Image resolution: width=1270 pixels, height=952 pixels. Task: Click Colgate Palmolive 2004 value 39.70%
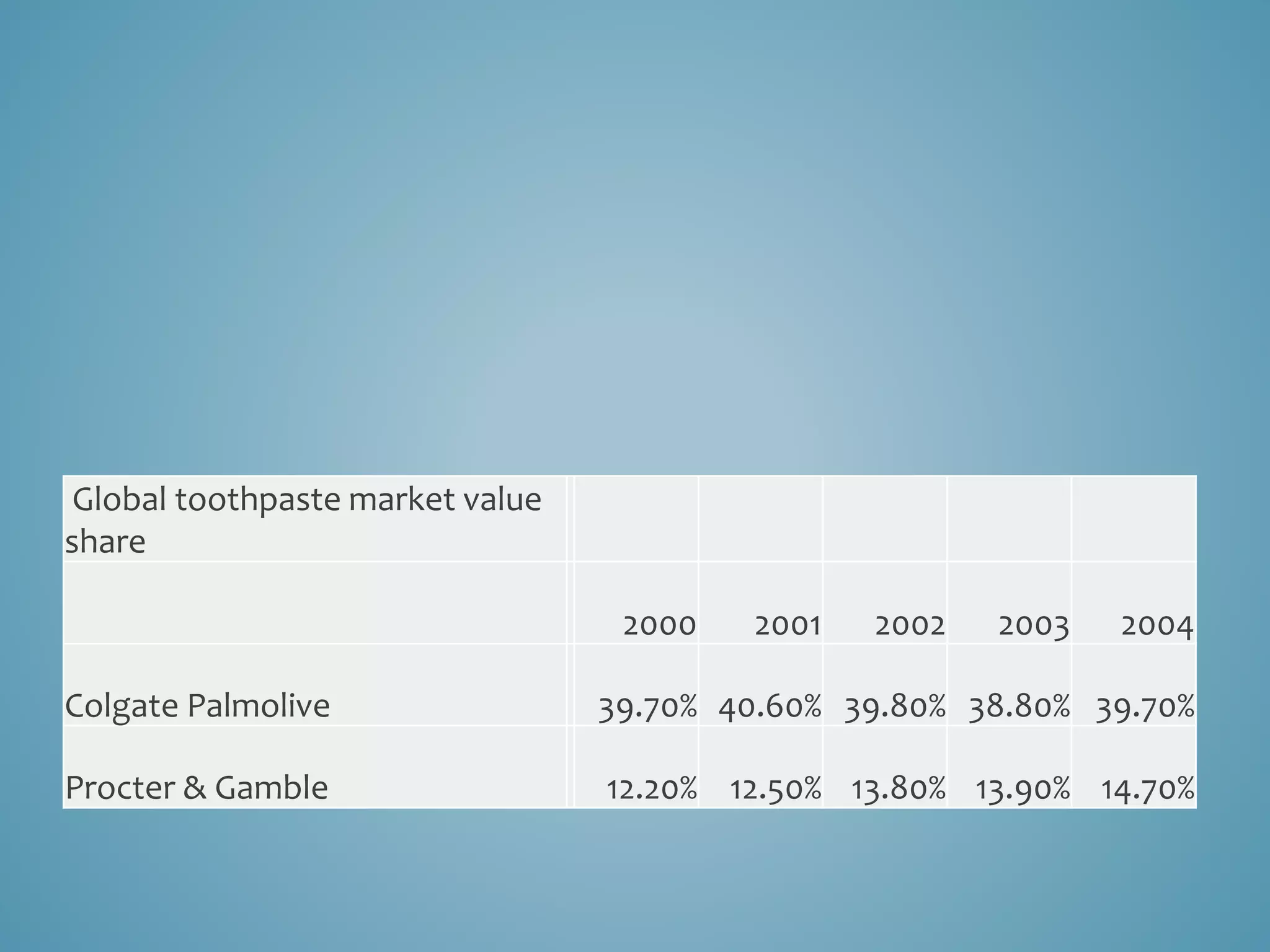click(x=1134, y=685)
